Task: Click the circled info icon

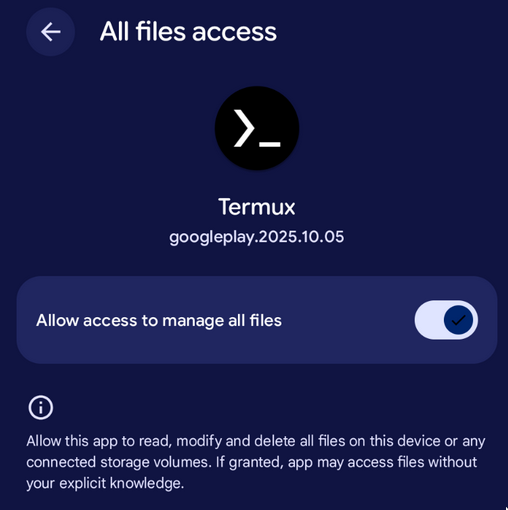Action: click(x=41, y=407)
